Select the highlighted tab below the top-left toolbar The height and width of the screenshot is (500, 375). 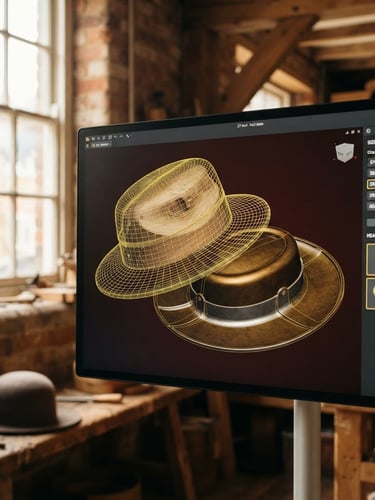click(x=102, y=145)
